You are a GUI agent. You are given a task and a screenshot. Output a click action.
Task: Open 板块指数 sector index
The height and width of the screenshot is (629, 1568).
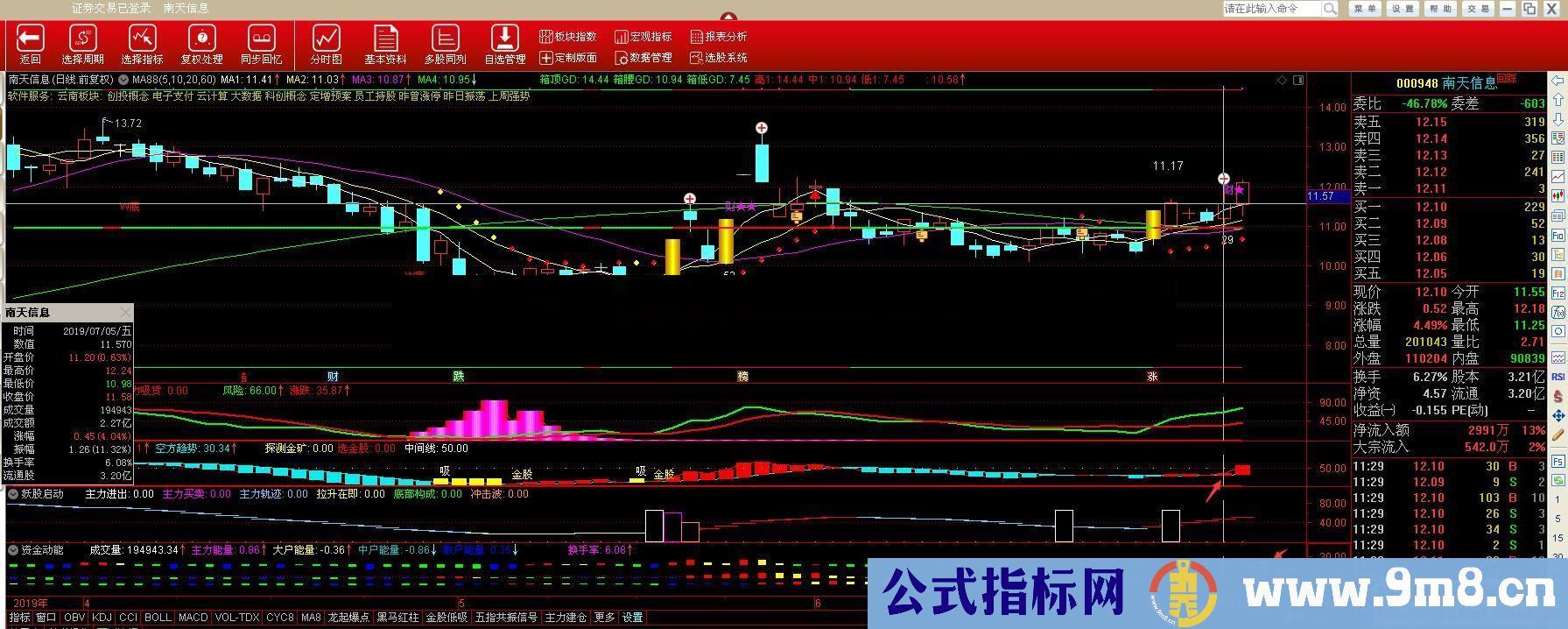tap(568, 36)
